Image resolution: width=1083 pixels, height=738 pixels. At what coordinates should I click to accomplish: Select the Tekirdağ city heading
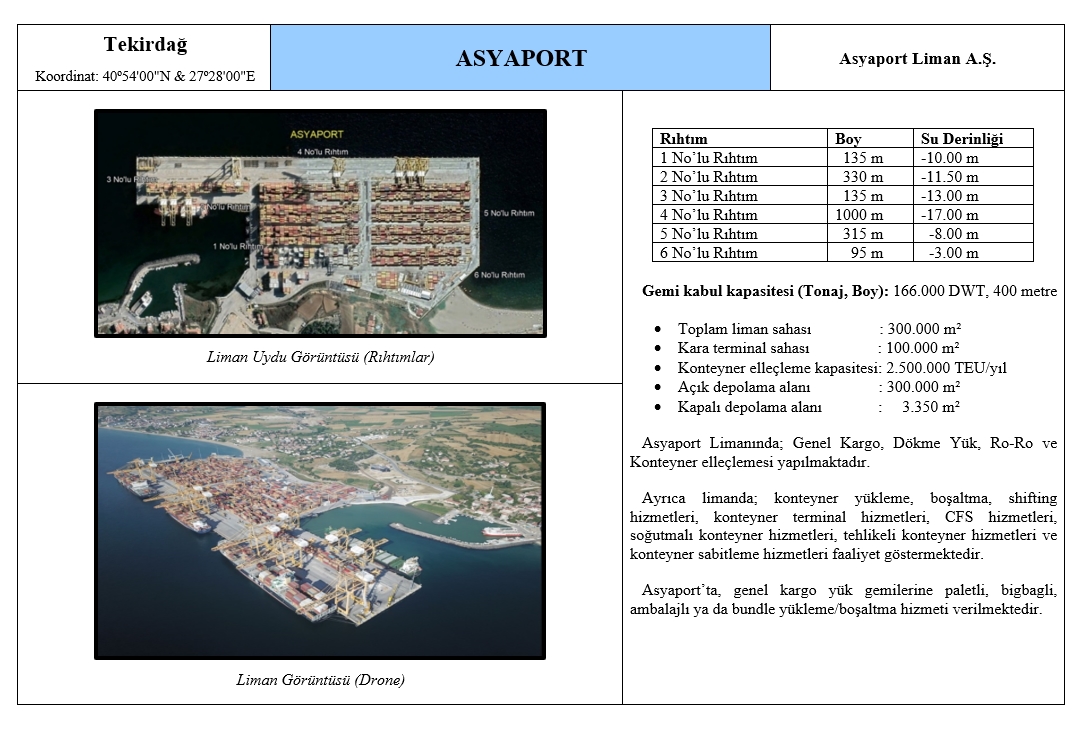pyautogui.click(x=145, y=44)
